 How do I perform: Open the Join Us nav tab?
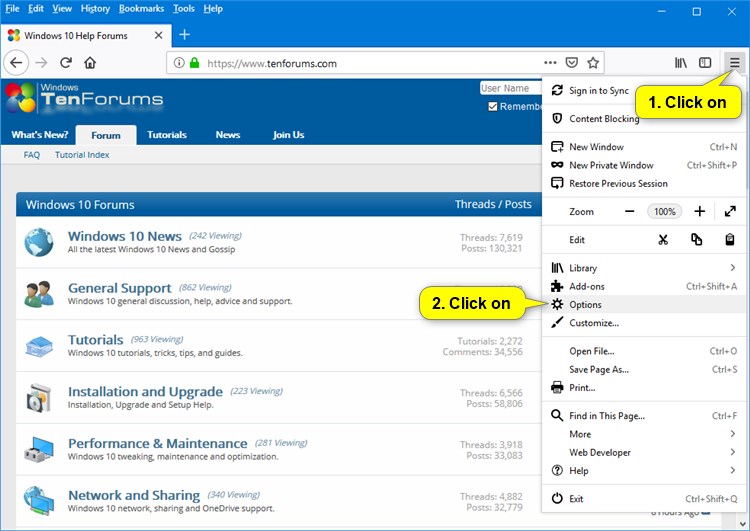288,135
